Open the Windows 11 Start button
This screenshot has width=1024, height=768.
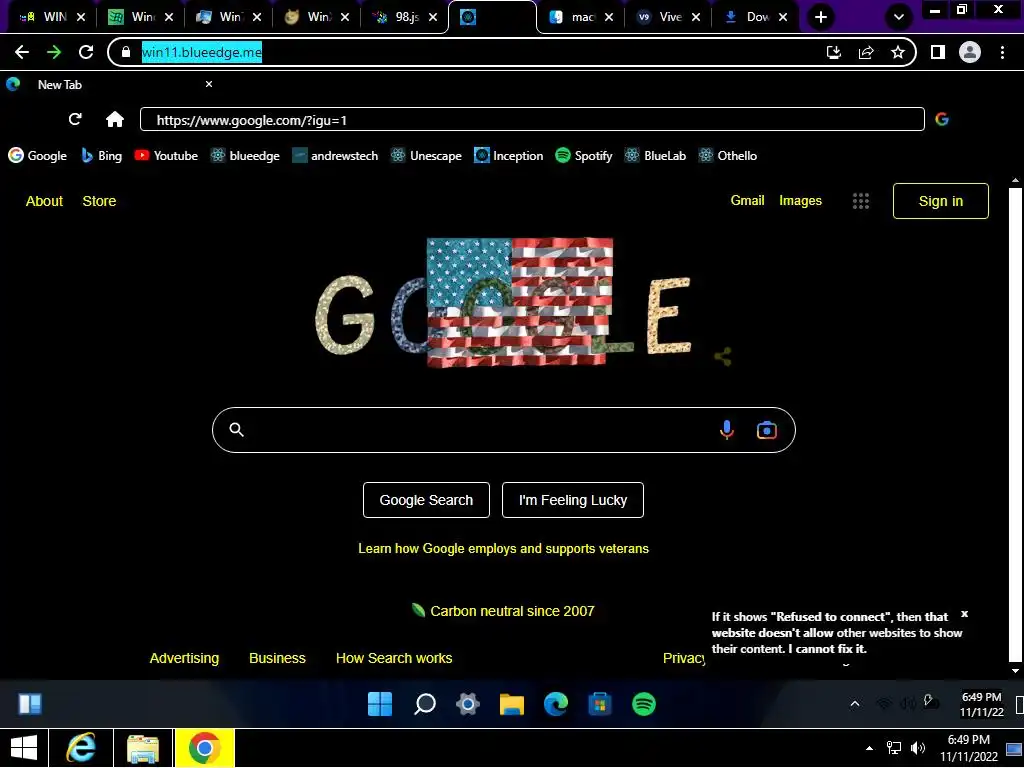point(380,704)
